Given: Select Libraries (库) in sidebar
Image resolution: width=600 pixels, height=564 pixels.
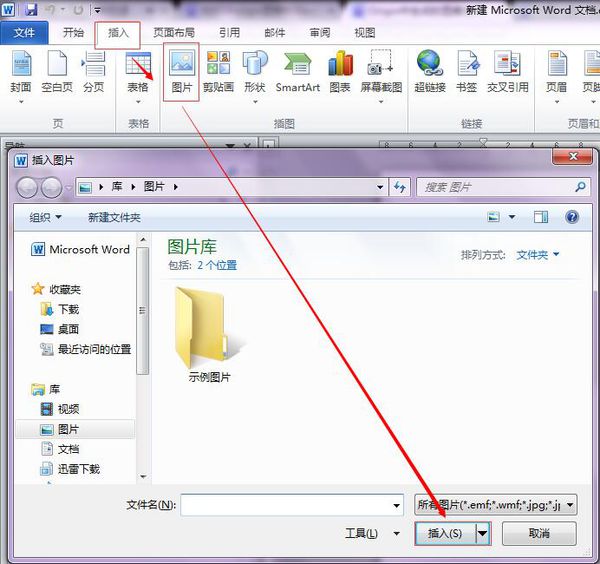Looking at the screenshot, I should tap(46, 390).
